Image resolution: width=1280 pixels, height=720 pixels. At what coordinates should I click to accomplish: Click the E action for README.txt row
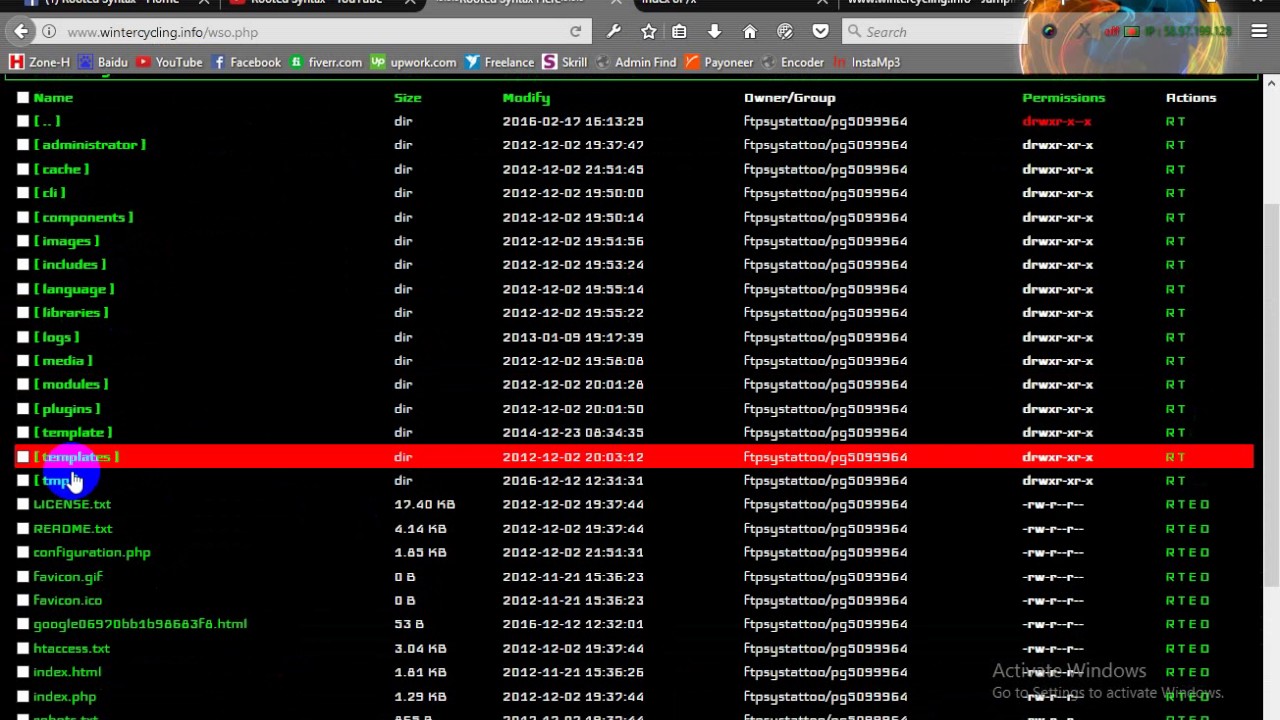tap(1193, 529)
